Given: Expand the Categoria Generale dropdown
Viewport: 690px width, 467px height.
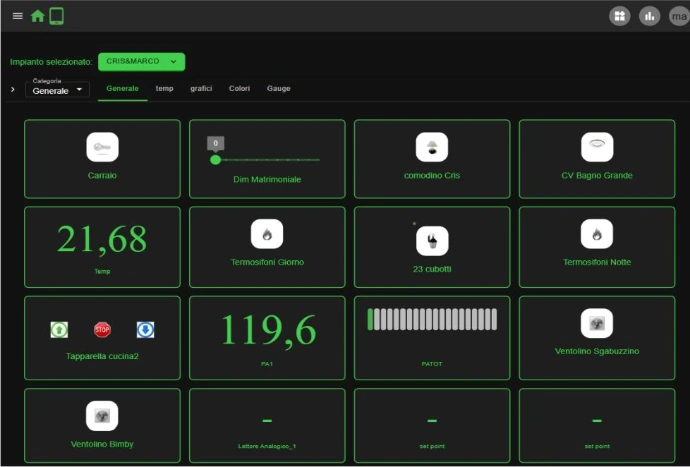Looking at the screenshot, I should tap(57, 90).
